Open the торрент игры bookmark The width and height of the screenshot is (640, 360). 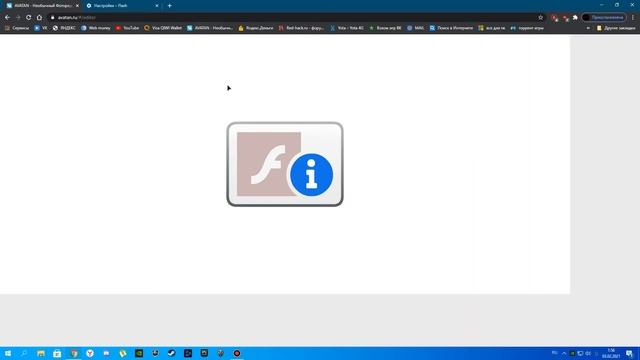[527, 28]
